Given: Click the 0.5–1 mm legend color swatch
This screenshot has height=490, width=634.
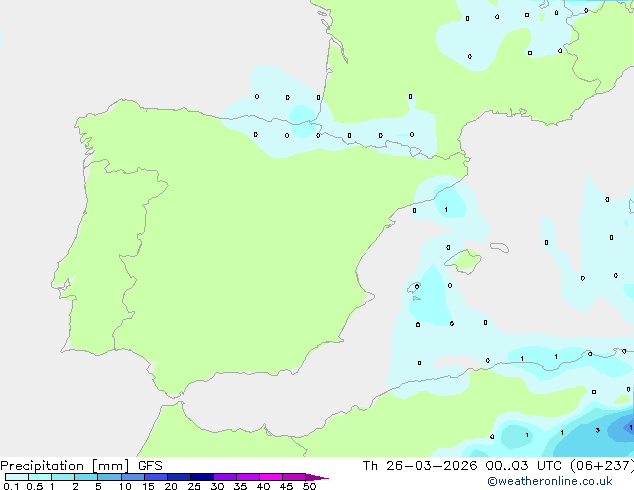Looking at the screenshot, I should [x=40, y=477].
